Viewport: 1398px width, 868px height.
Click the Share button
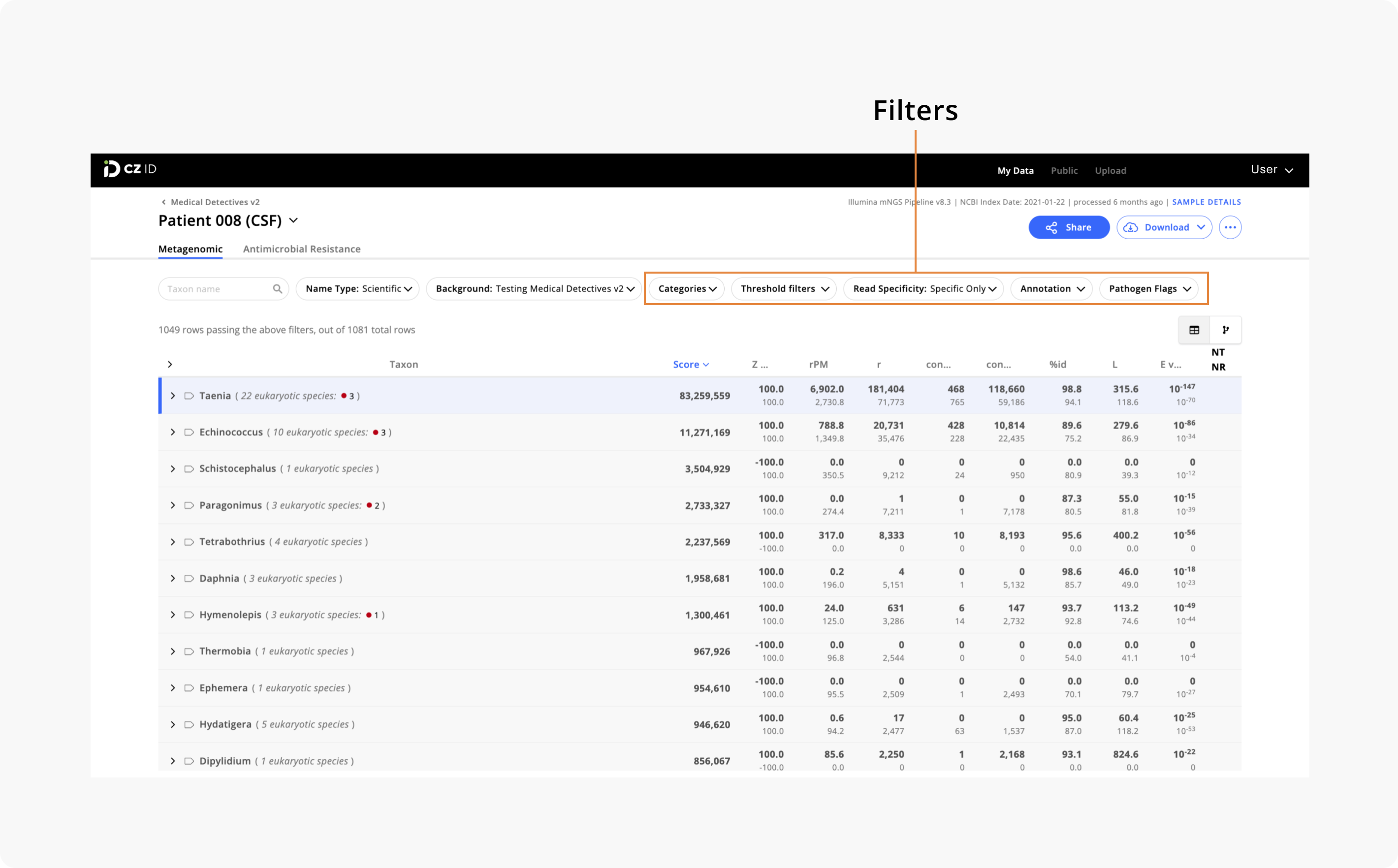(x=1069, y=227)
